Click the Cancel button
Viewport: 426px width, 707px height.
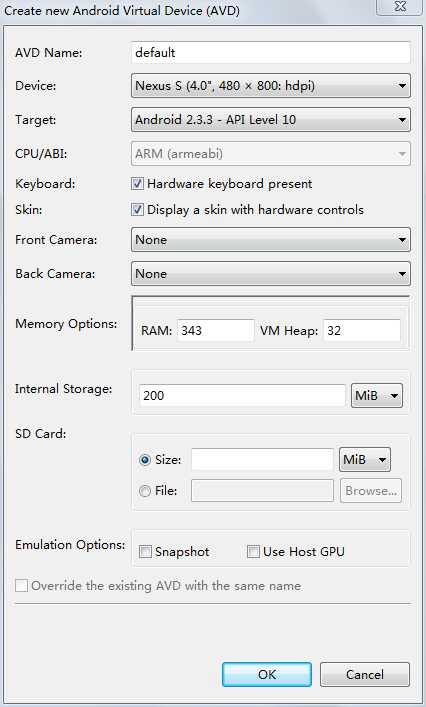(365, 675)
